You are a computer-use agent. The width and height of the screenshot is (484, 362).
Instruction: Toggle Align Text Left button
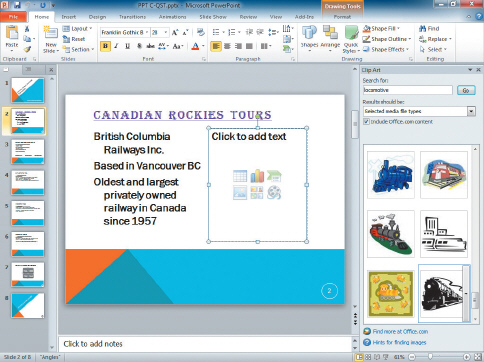pyautogui.click(x=216, y=46)
